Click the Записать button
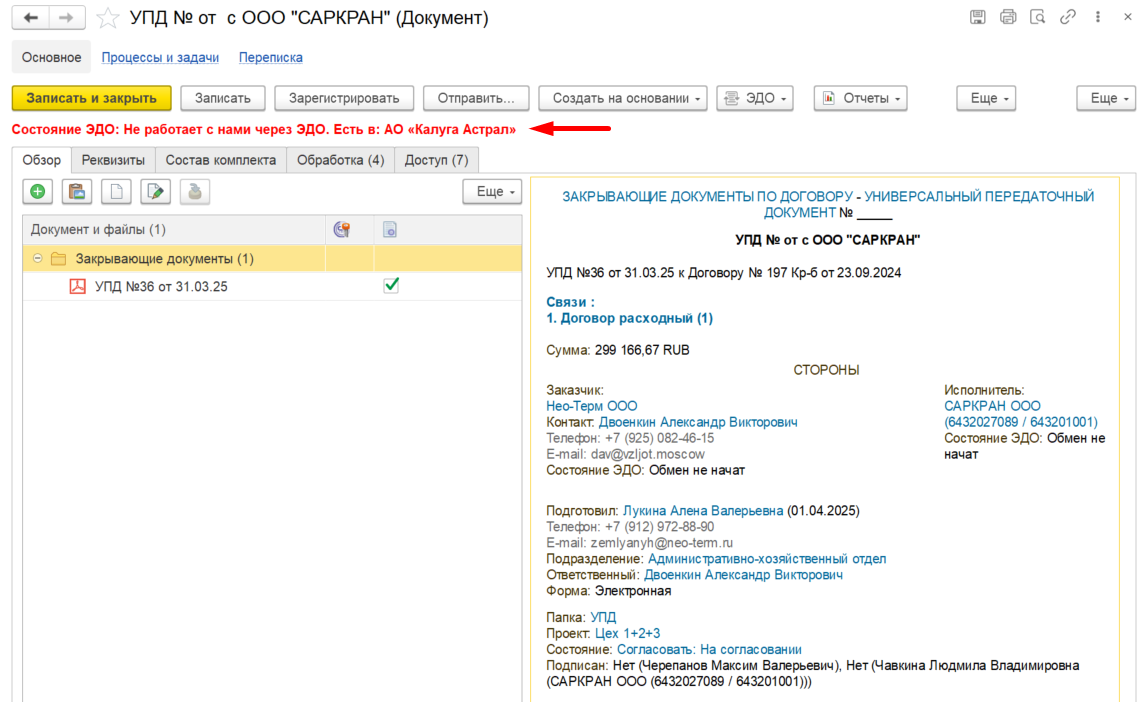This screenshot has width=1140, height=702. point(222,98)
